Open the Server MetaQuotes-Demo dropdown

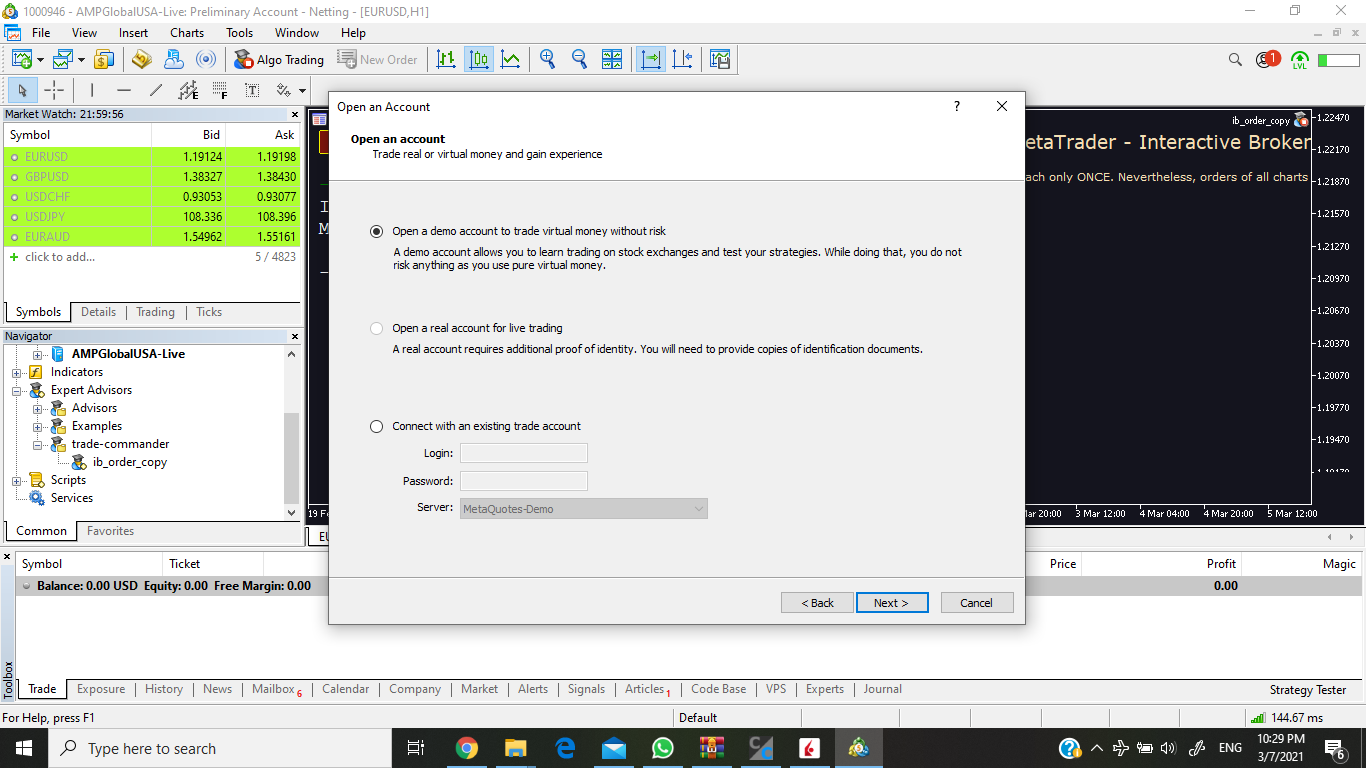[x=583, y=509]
